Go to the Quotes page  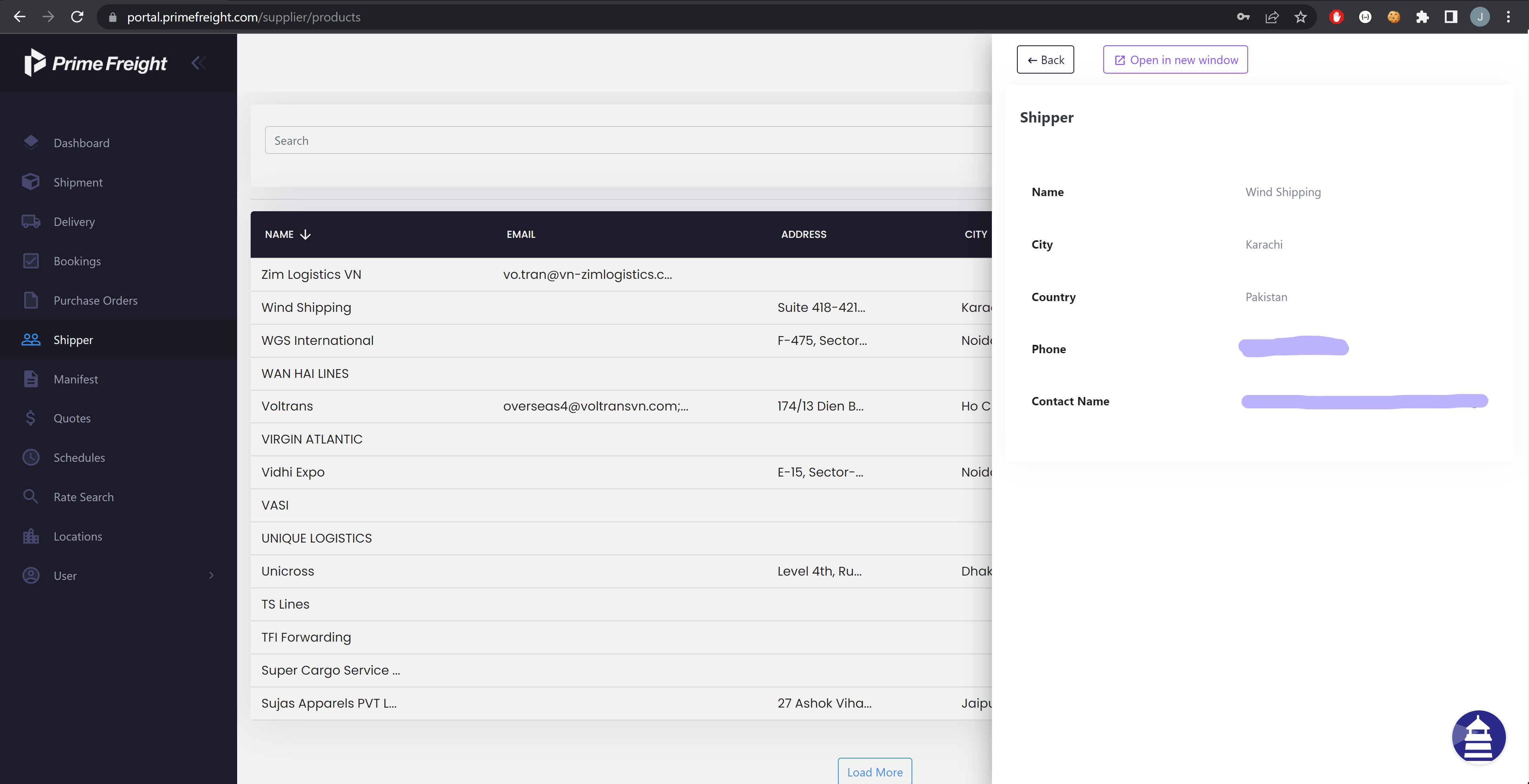tap(72, 418)
